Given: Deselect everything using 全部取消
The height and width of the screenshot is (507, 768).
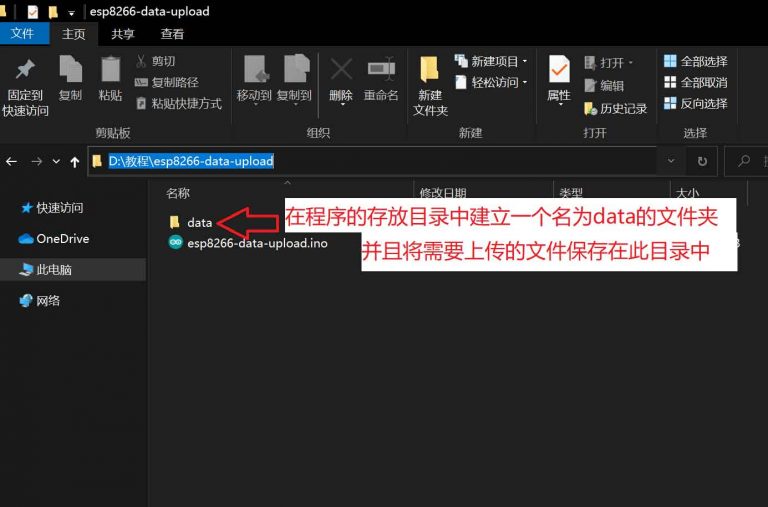Looking at the screenshot, I should click(x=695, y=83).
